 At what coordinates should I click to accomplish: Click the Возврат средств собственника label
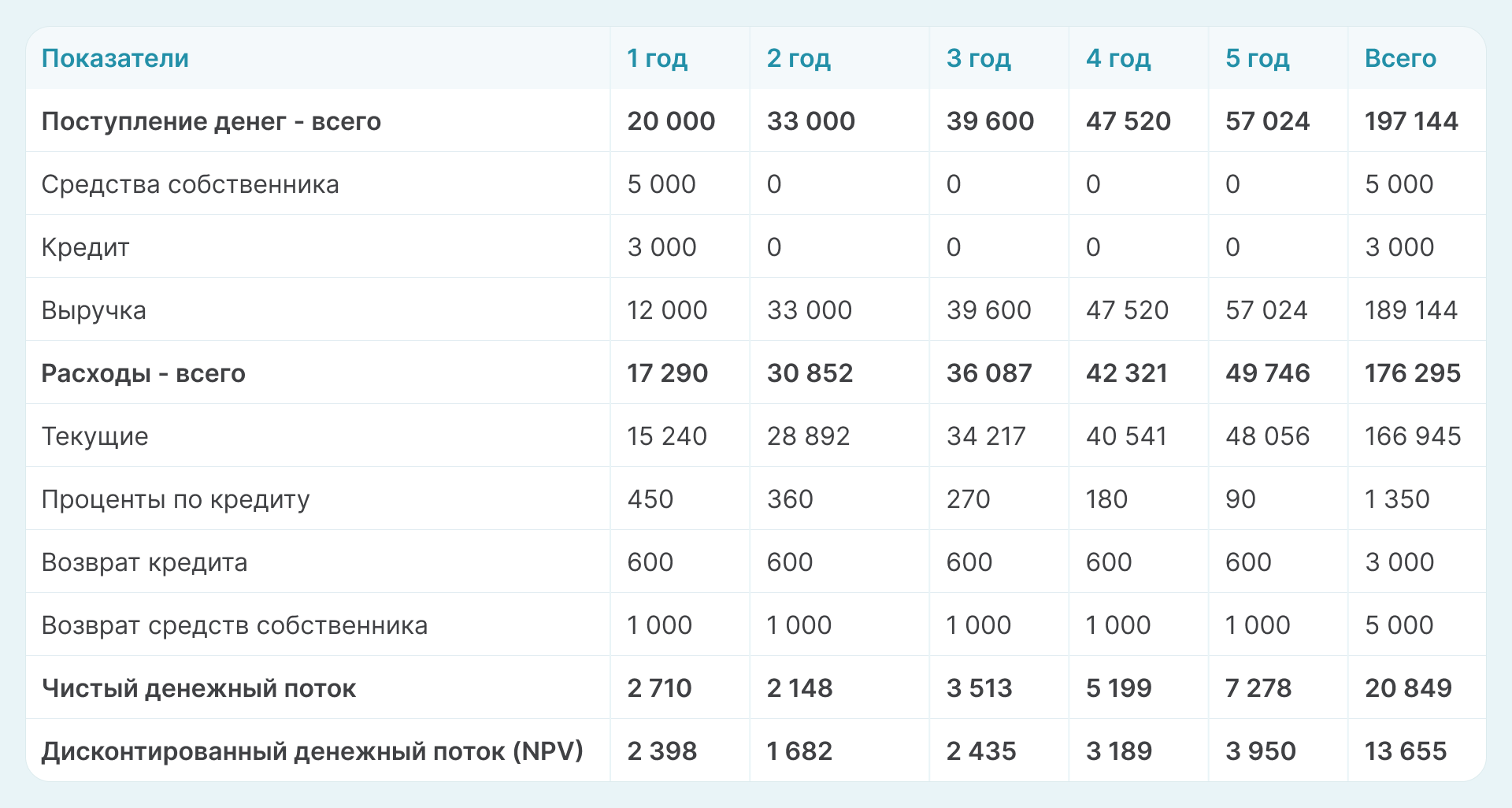(x=235, y=625)
